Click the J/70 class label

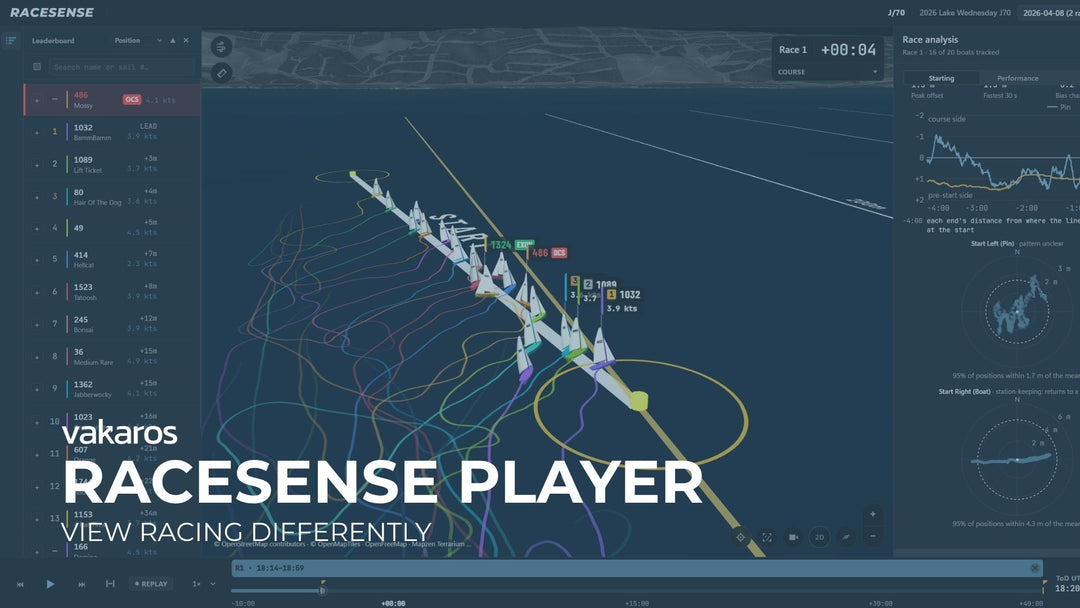pos(896,12)
